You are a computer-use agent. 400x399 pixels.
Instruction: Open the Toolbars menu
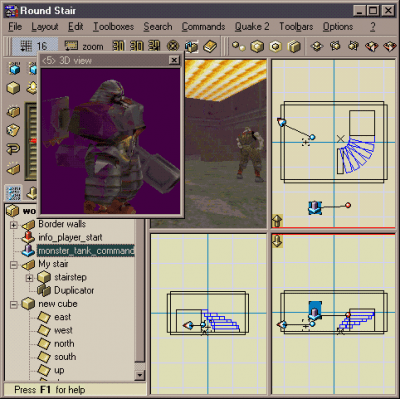296,27
